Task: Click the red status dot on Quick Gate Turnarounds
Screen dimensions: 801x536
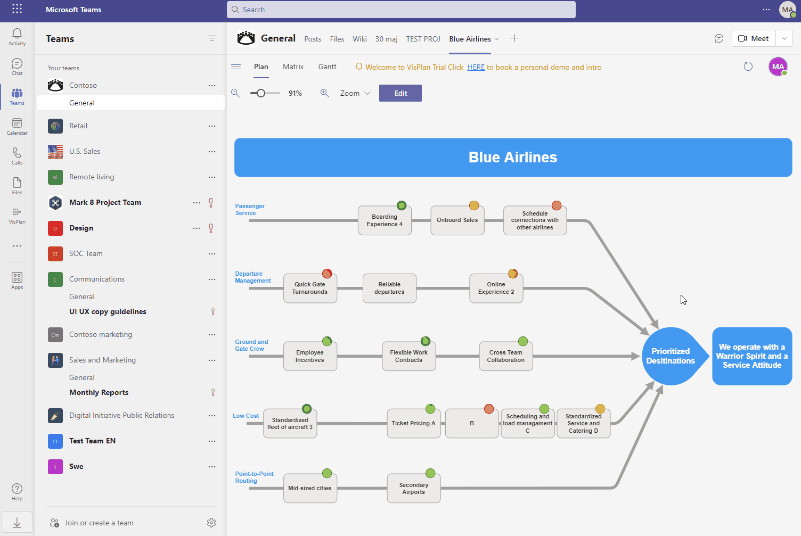Action: [x=327, y=274]
